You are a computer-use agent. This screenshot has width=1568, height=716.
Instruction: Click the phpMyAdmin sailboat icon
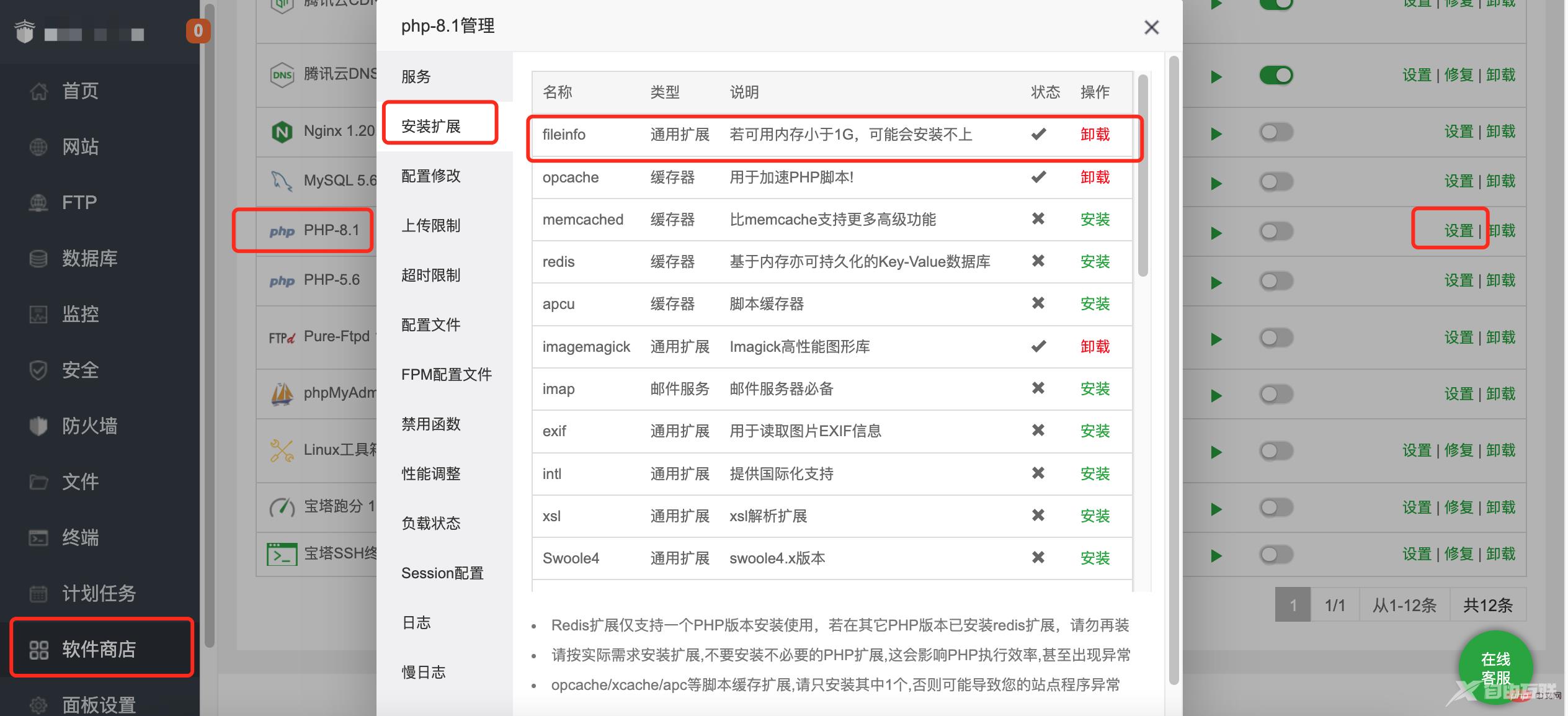pyautogui.click(x=282, y=393)
